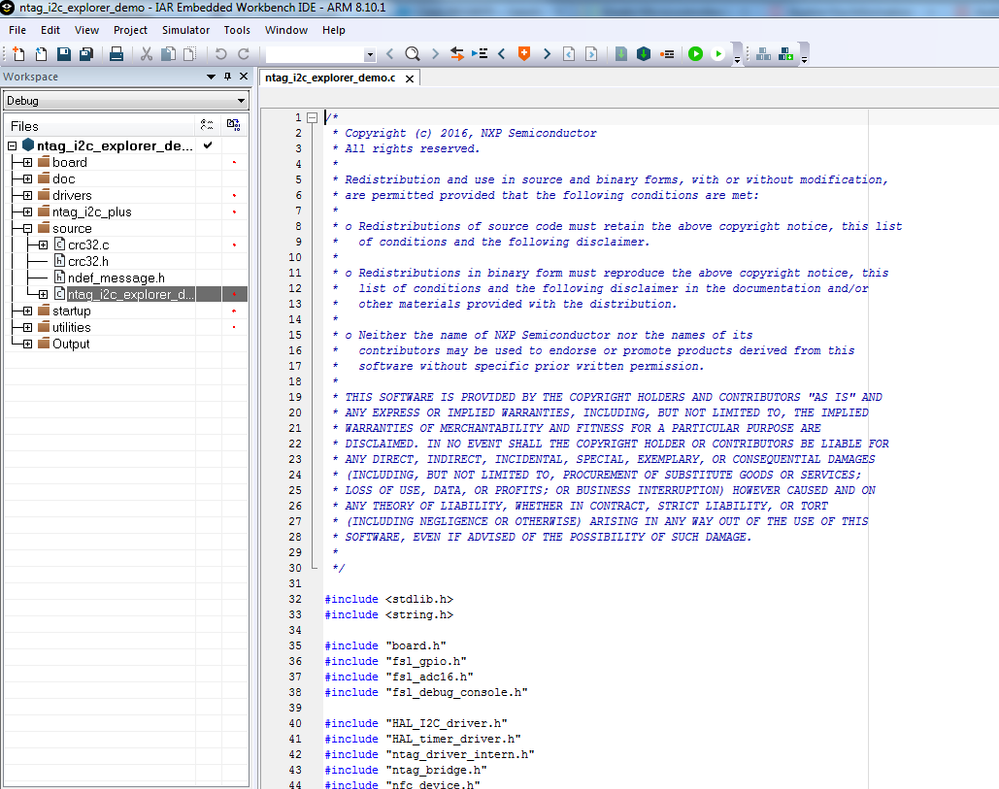This screenshot has width=999, height=789.
Task: Open the Workspace panel options arrow
Action: click(x=211, y=76)
